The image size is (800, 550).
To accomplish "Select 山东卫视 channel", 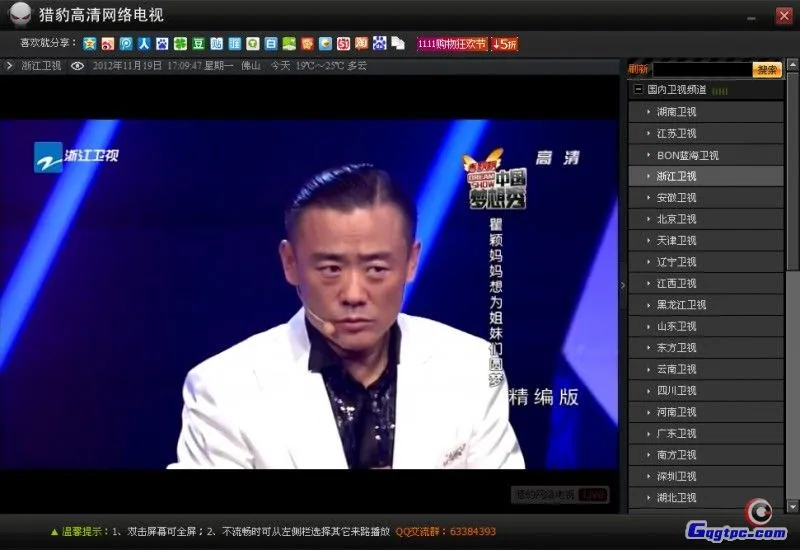I will coord(706,326).
